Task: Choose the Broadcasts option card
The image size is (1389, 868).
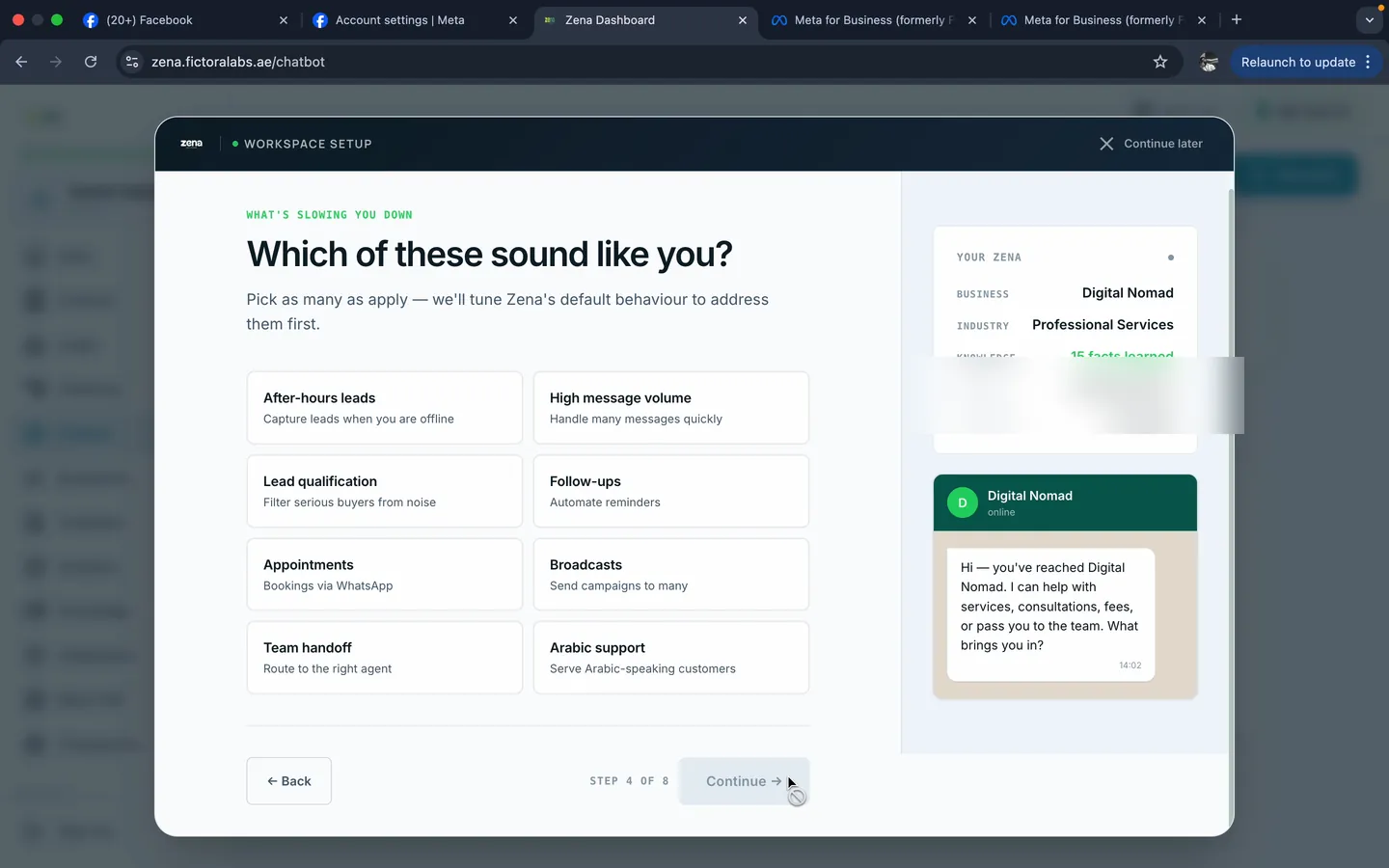Action: pyautogui.click(x=670, y=575)
